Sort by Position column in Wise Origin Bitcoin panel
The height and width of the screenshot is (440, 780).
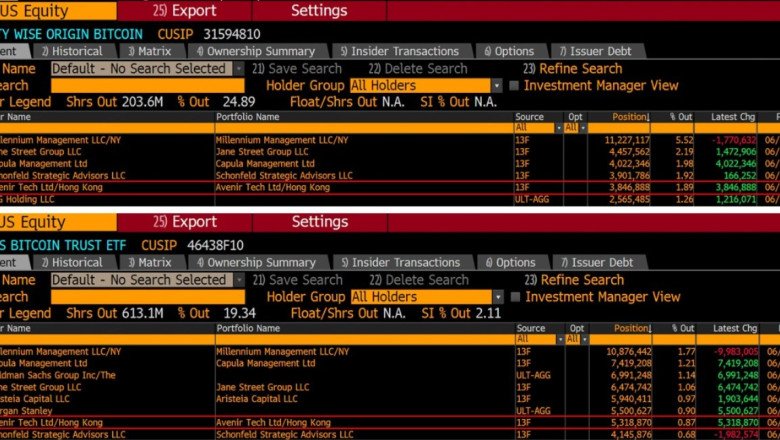(631, 117)
